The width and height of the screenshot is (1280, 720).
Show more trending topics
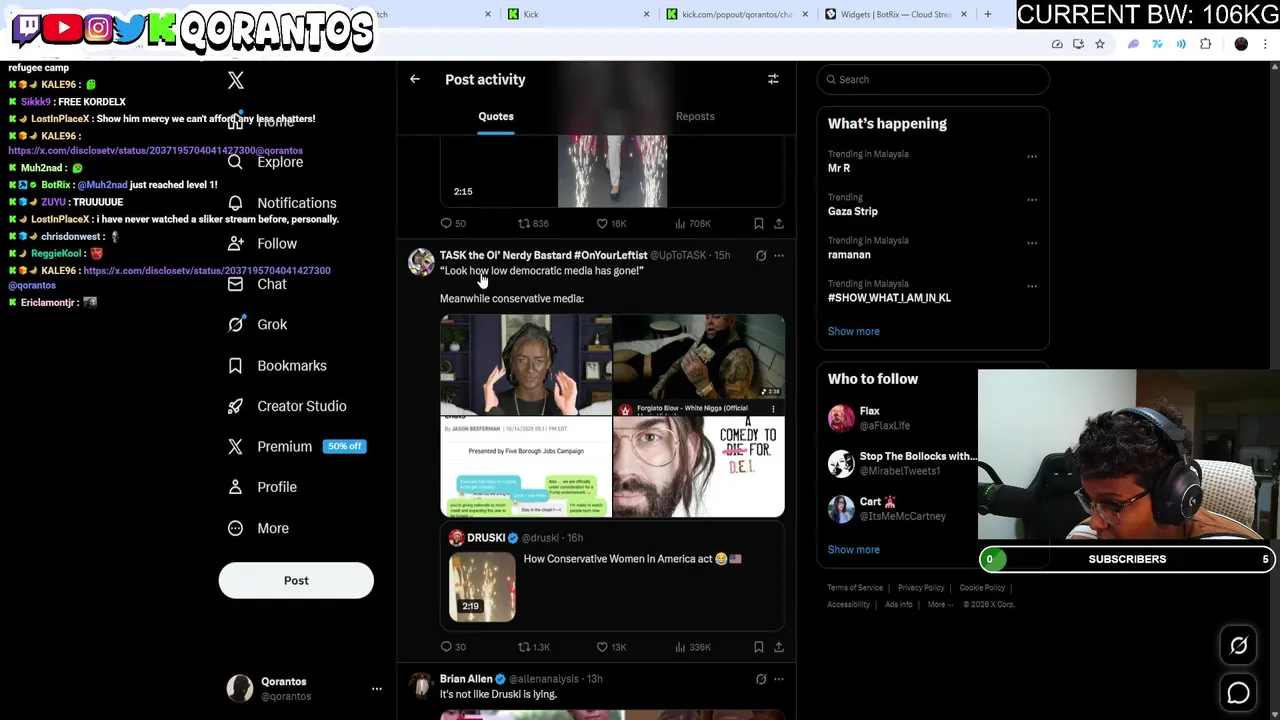(854, 331)
